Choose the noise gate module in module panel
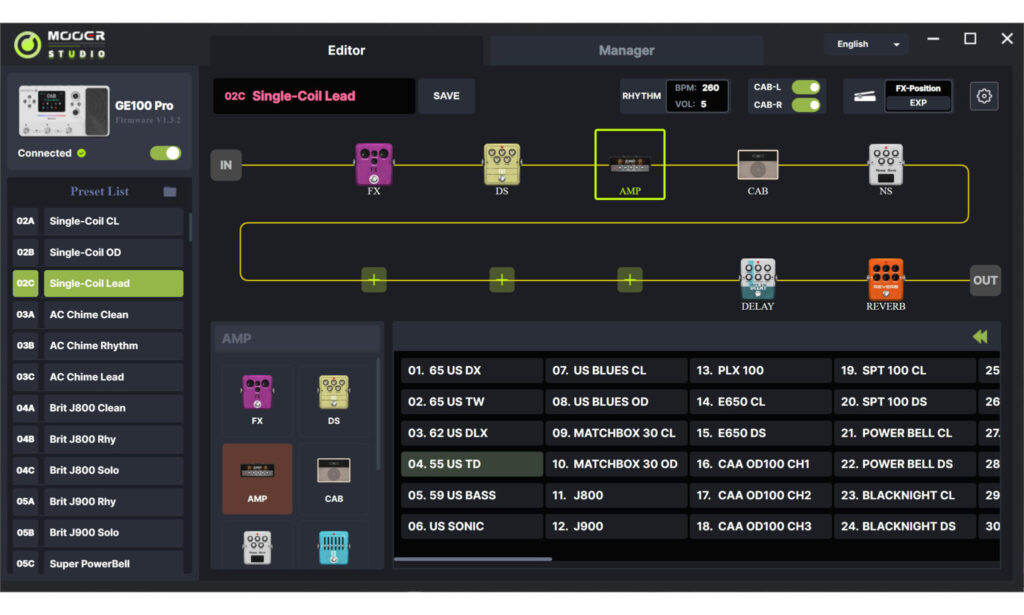 tap(257, 547)
